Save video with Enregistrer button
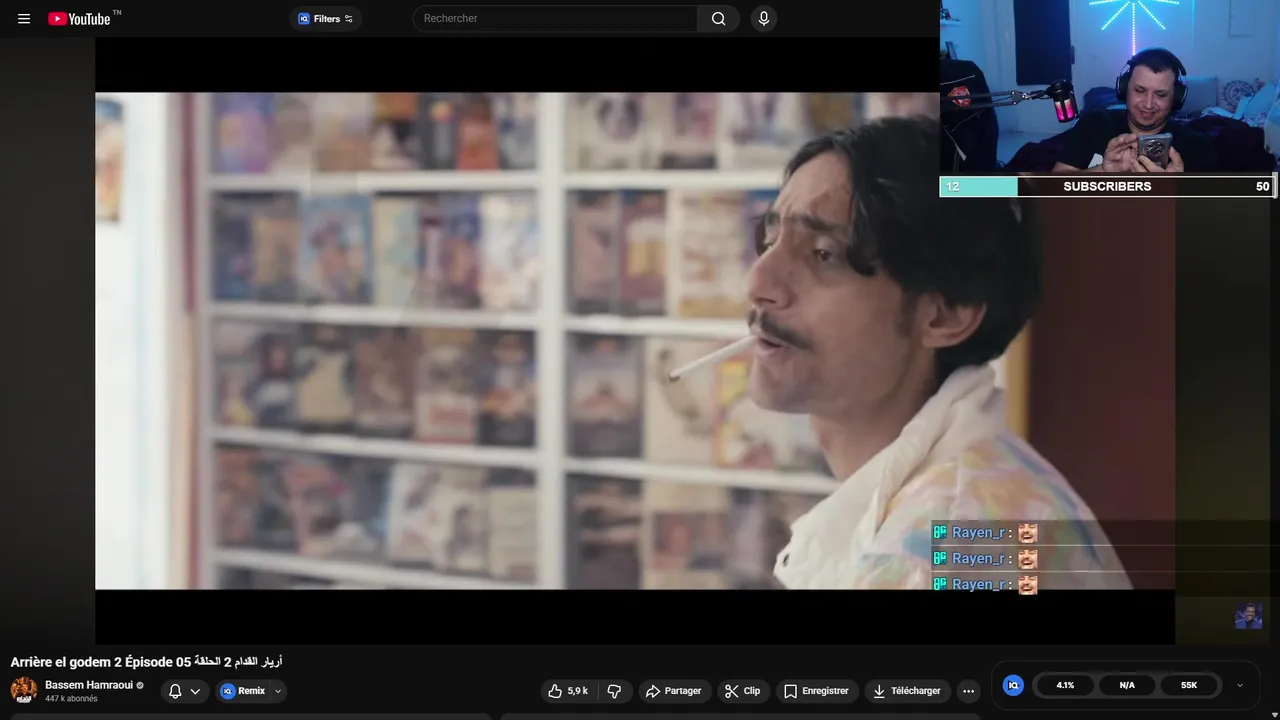The image size is (1280, 720). (816, 691)
